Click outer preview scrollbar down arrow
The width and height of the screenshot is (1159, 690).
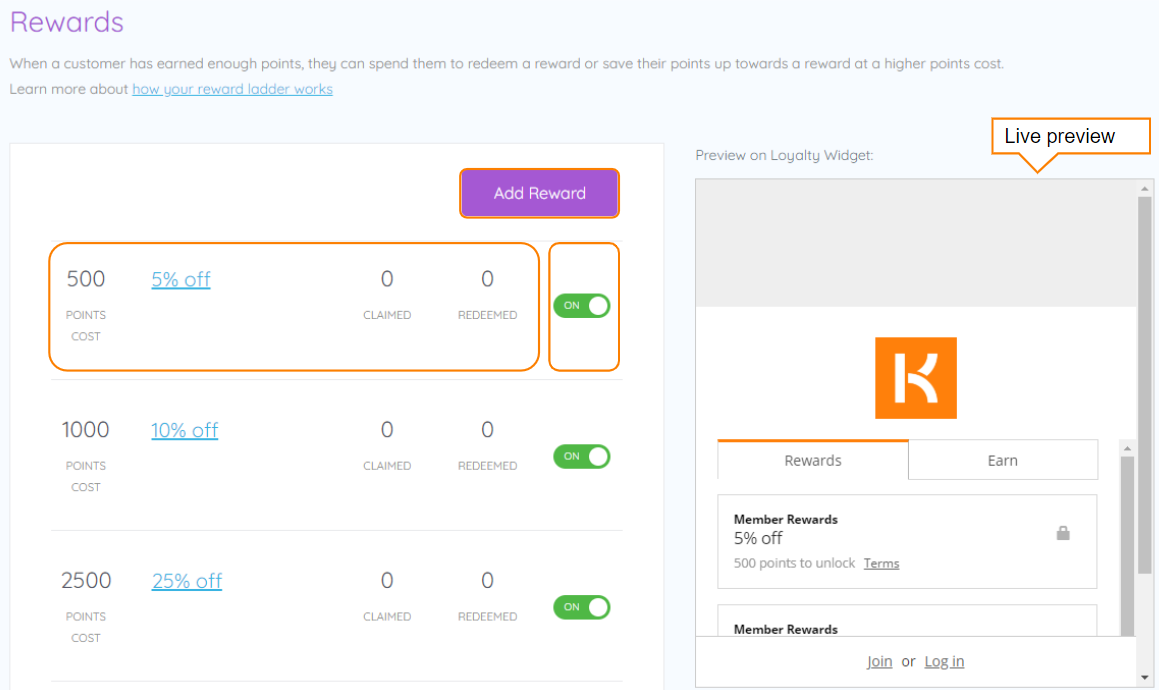tap(1144, 677)
